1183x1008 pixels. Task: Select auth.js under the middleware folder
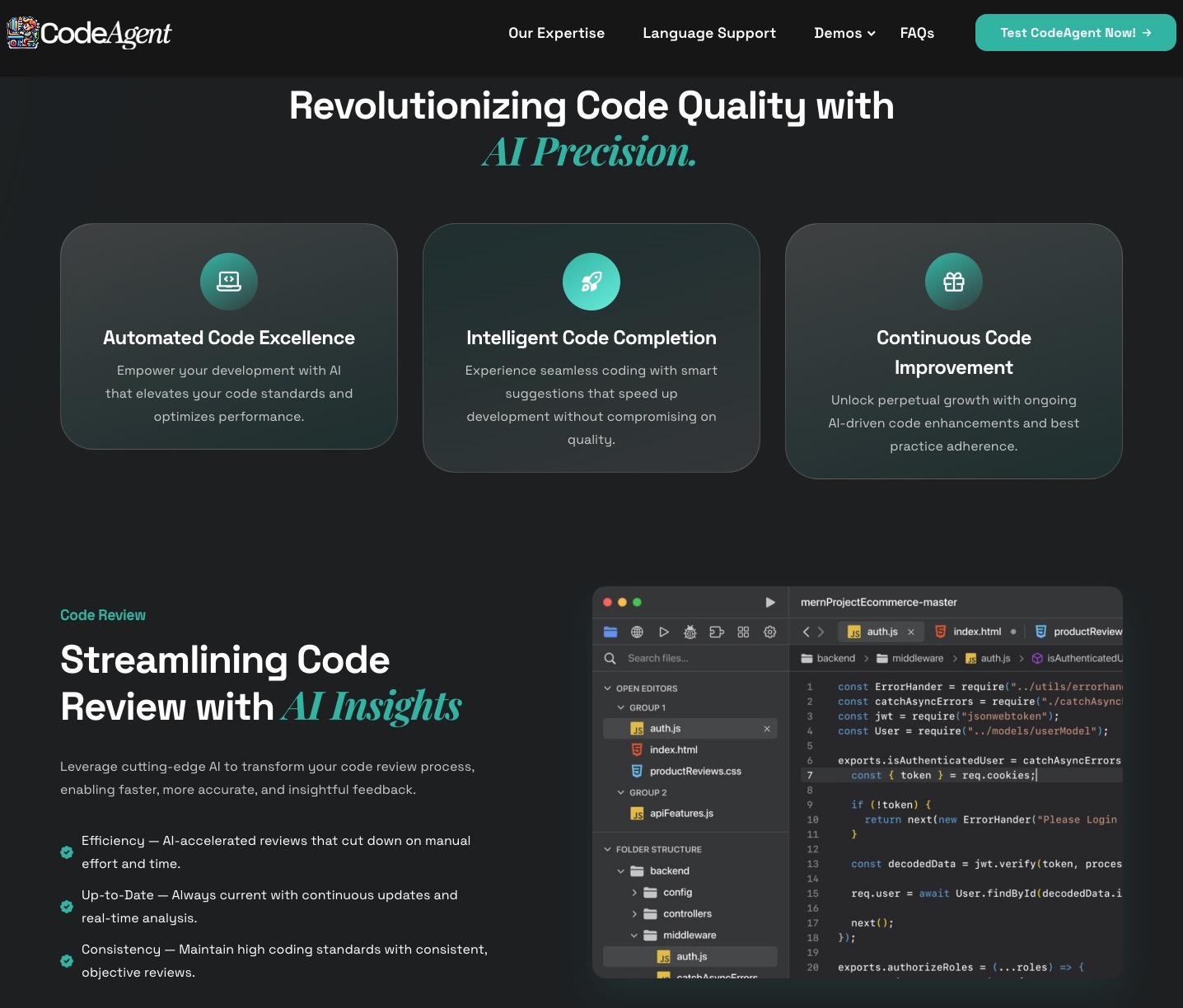click(690, 956)
